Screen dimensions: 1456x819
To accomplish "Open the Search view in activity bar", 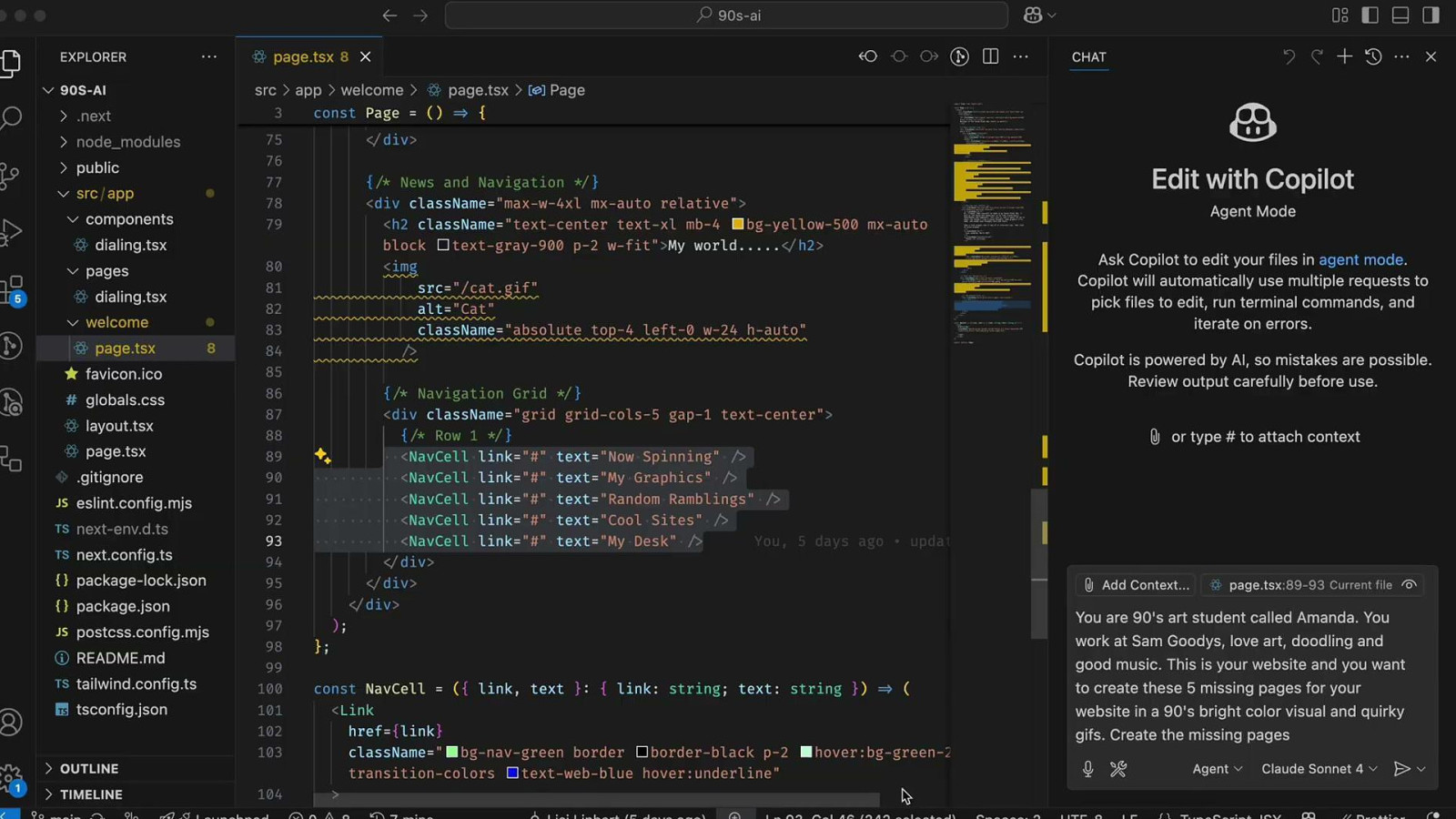I will click(11, 118).
